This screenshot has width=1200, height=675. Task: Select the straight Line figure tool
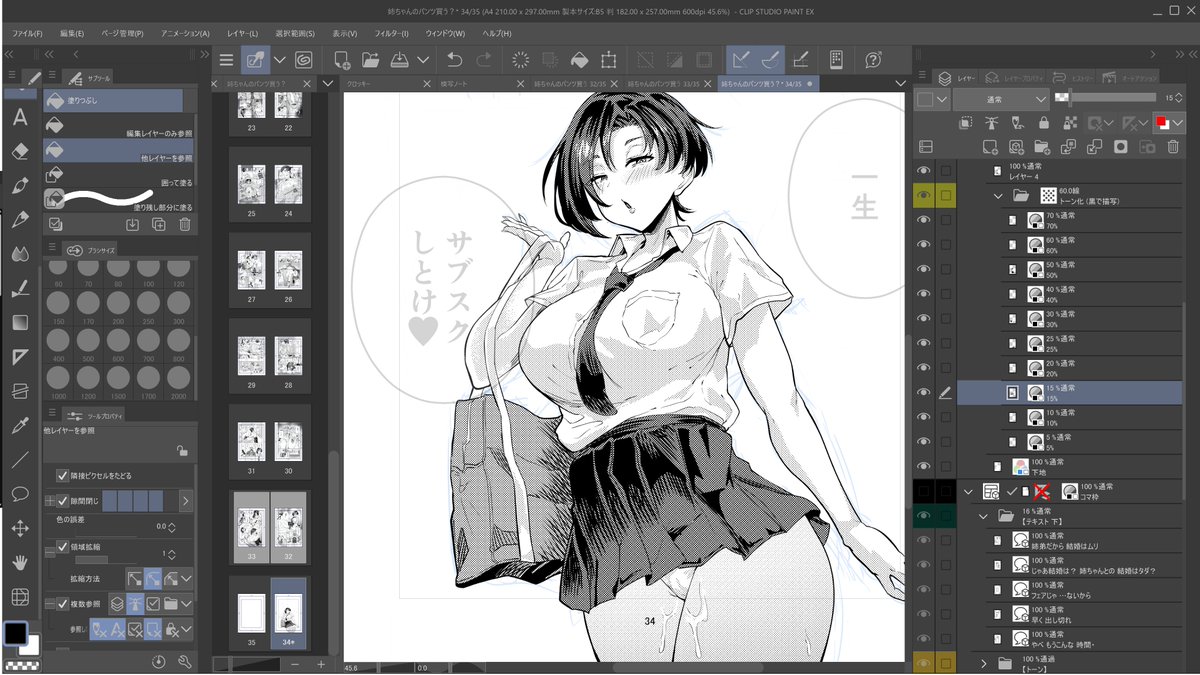(20, 460)
